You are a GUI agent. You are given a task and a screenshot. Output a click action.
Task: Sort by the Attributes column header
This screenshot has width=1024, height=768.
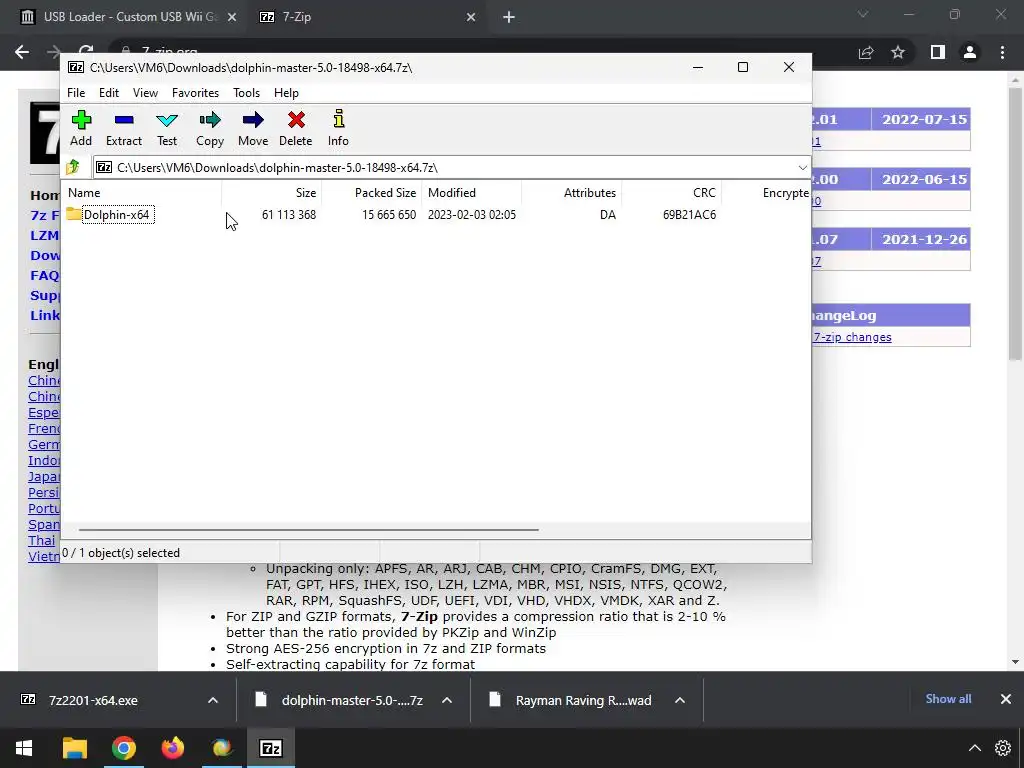click(571, 193)
